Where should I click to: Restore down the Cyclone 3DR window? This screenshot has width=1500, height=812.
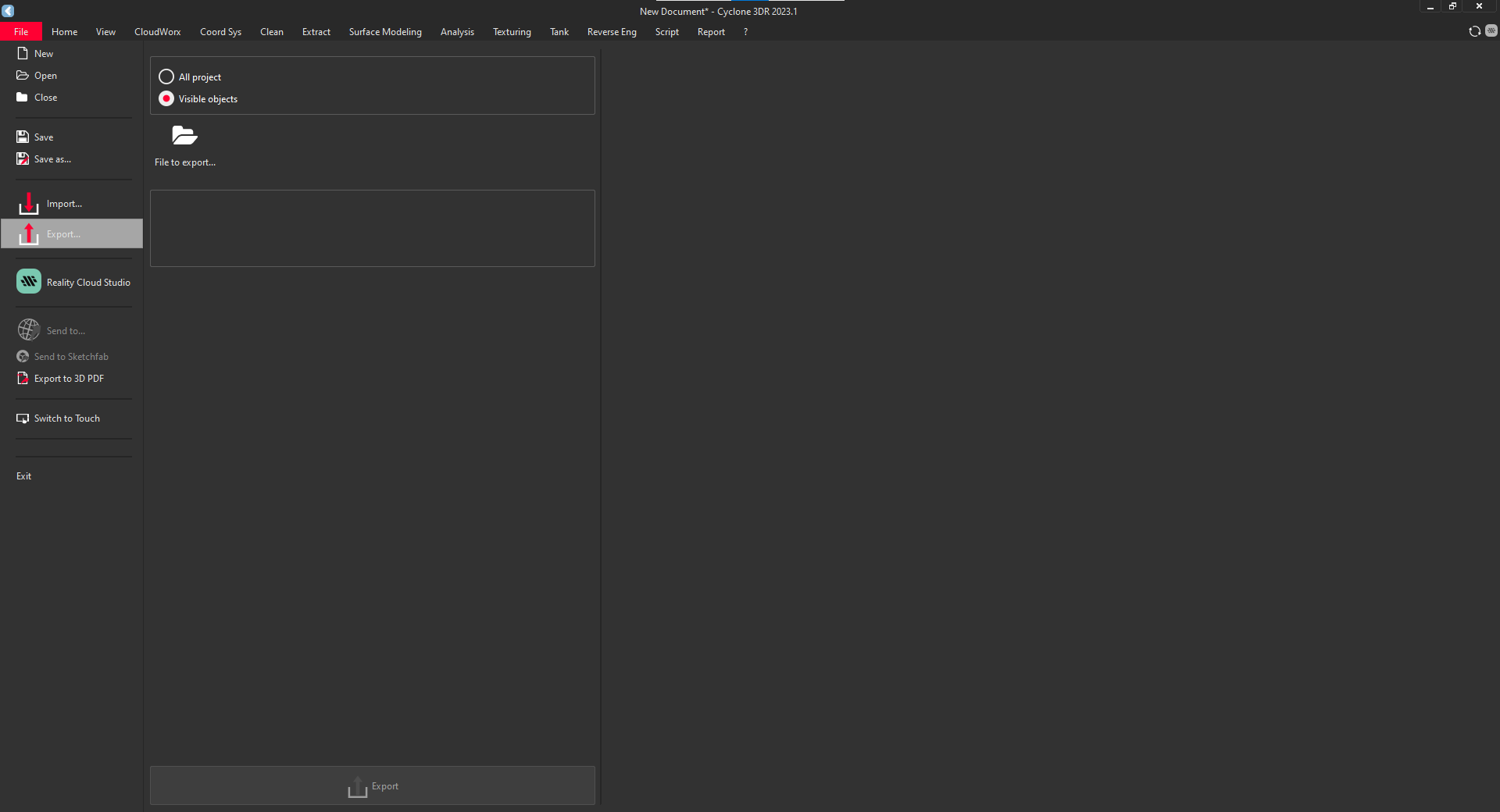click(x=1453, y=6)
